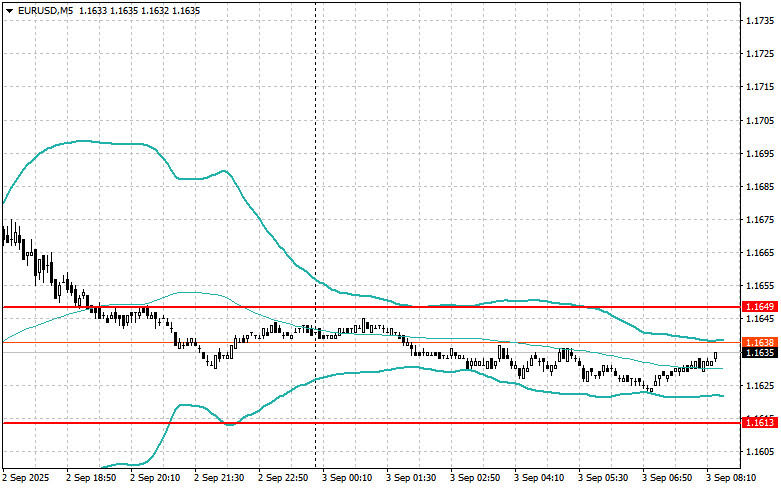Select the red horizontal line at 1.1613
This screenshot has width=781, height=489.
[x=371, y=423]
